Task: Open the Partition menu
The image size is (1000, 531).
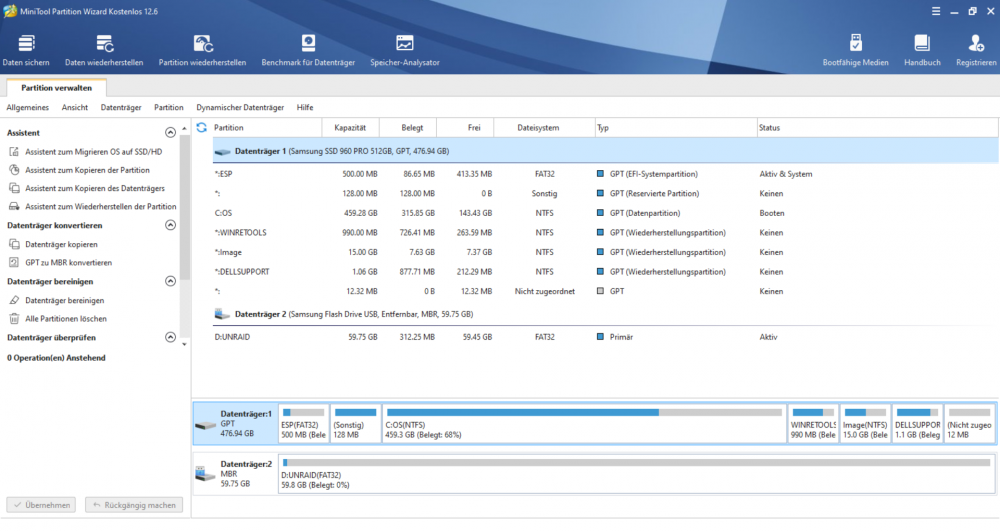Action: (168, 108)
